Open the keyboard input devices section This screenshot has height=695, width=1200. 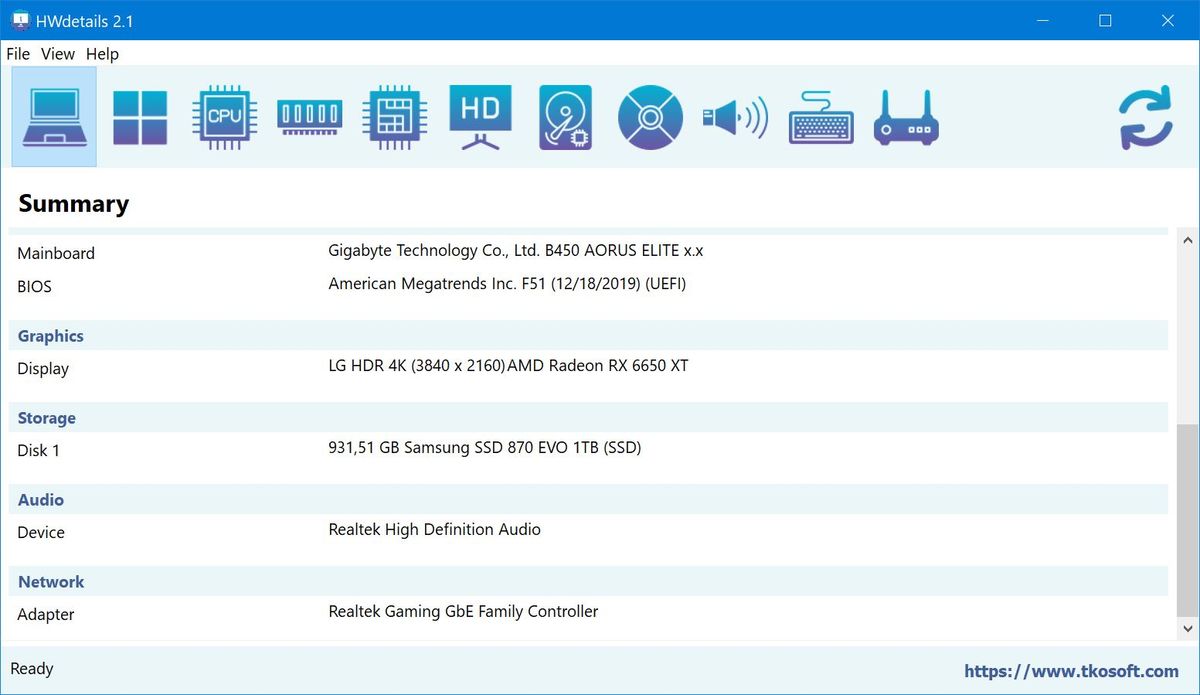click(821, 117)
